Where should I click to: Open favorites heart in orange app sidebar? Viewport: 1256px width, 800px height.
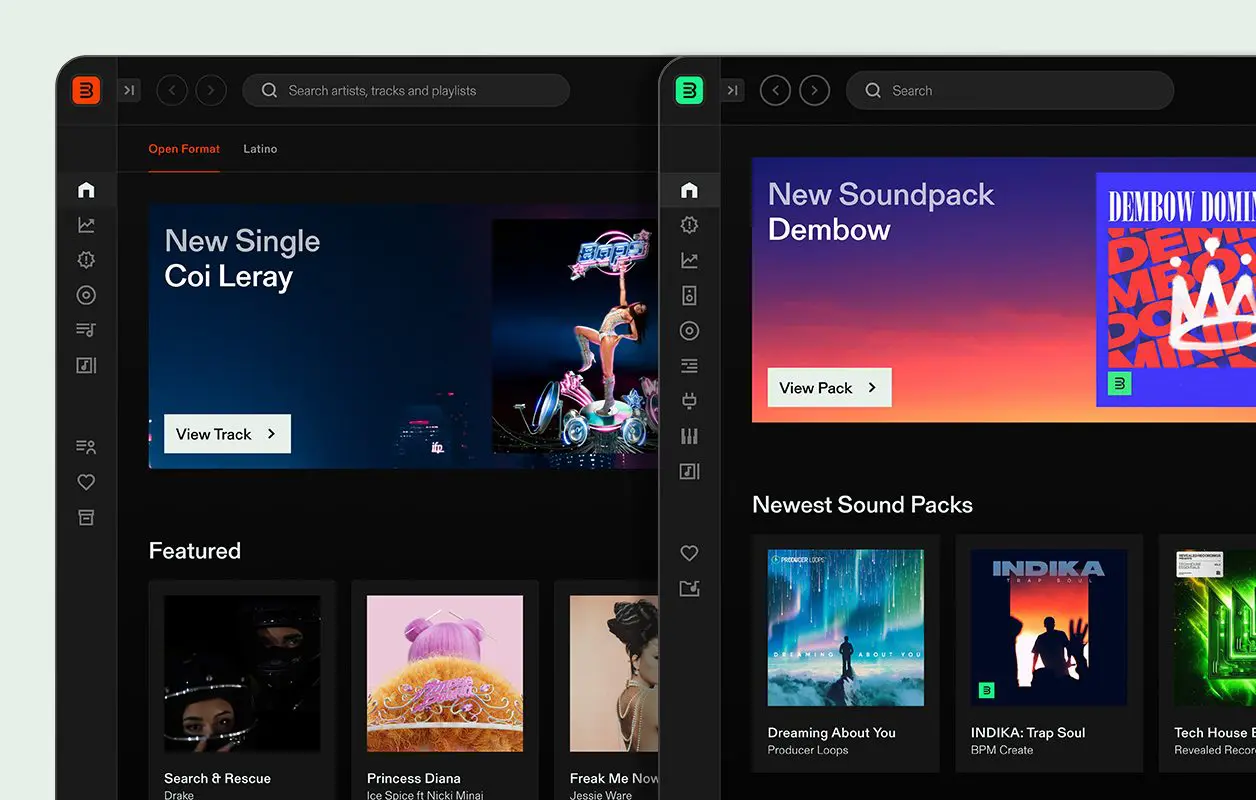(x=86, y=482)
